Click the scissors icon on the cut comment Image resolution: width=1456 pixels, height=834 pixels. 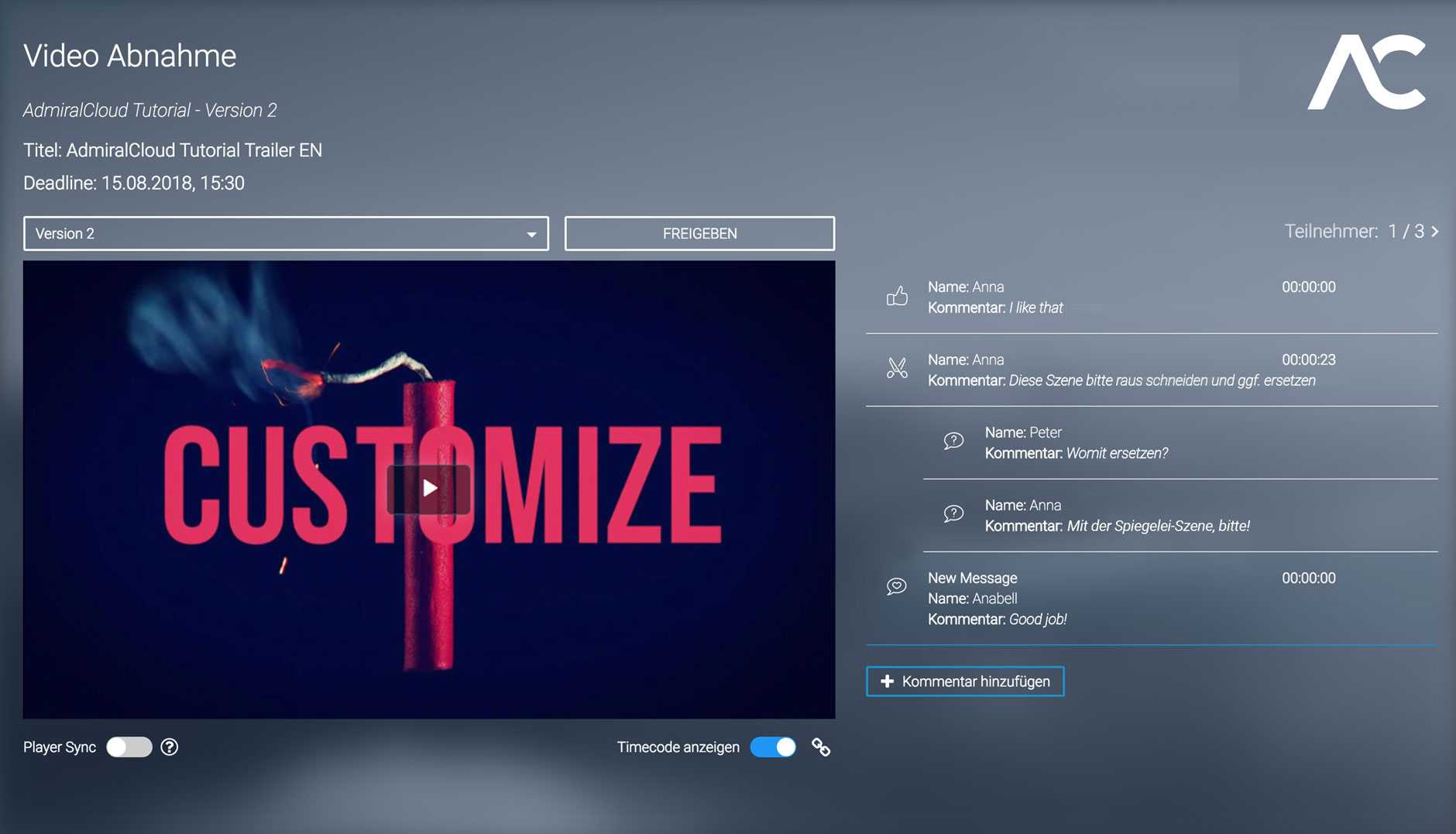pyautogui.click(x=897, y=369)
